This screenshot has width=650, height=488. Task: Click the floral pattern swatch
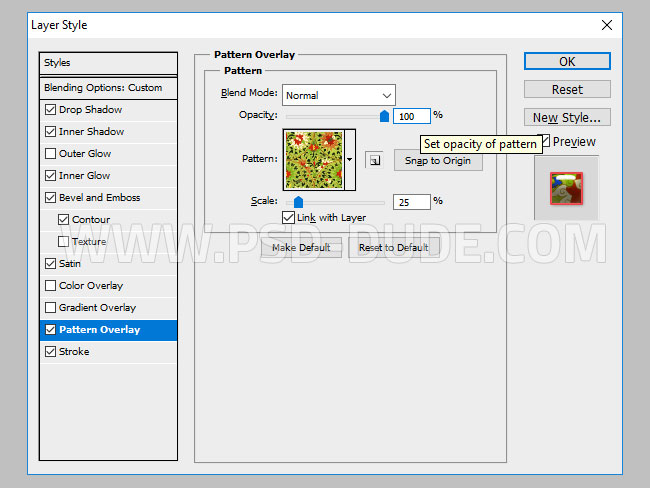pos(314,160)
